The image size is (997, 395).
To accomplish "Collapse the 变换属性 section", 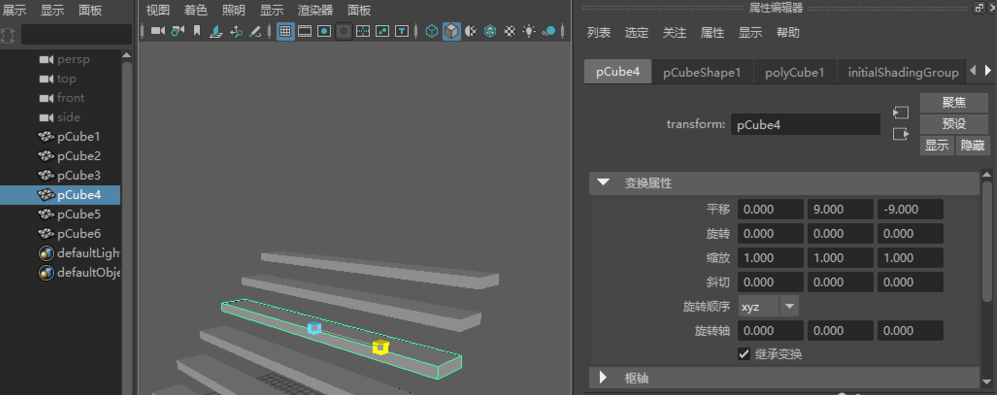I will [x=603, y=184].
